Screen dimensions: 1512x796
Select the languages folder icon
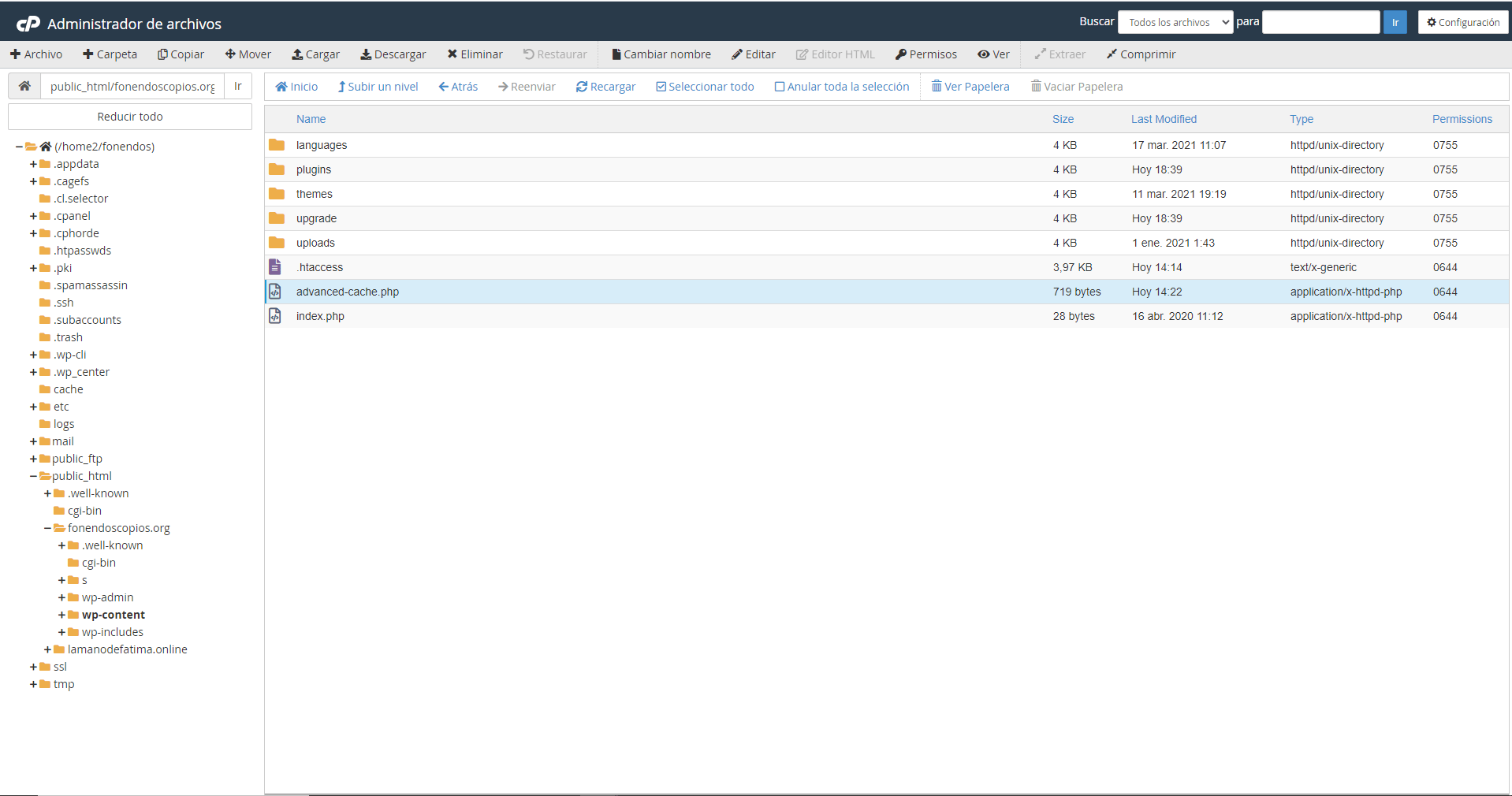coord(277,145)
